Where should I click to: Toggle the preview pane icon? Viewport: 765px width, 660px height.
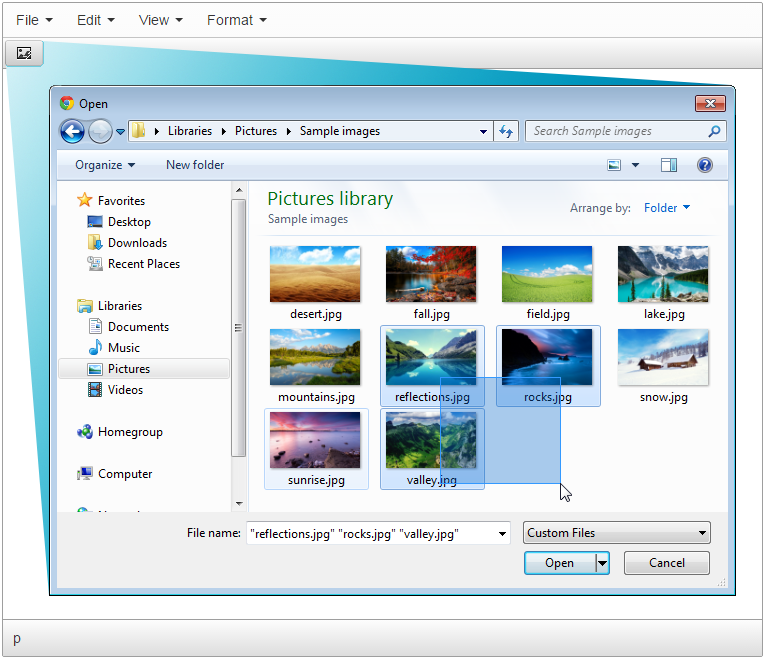click(x=669, y=165)
